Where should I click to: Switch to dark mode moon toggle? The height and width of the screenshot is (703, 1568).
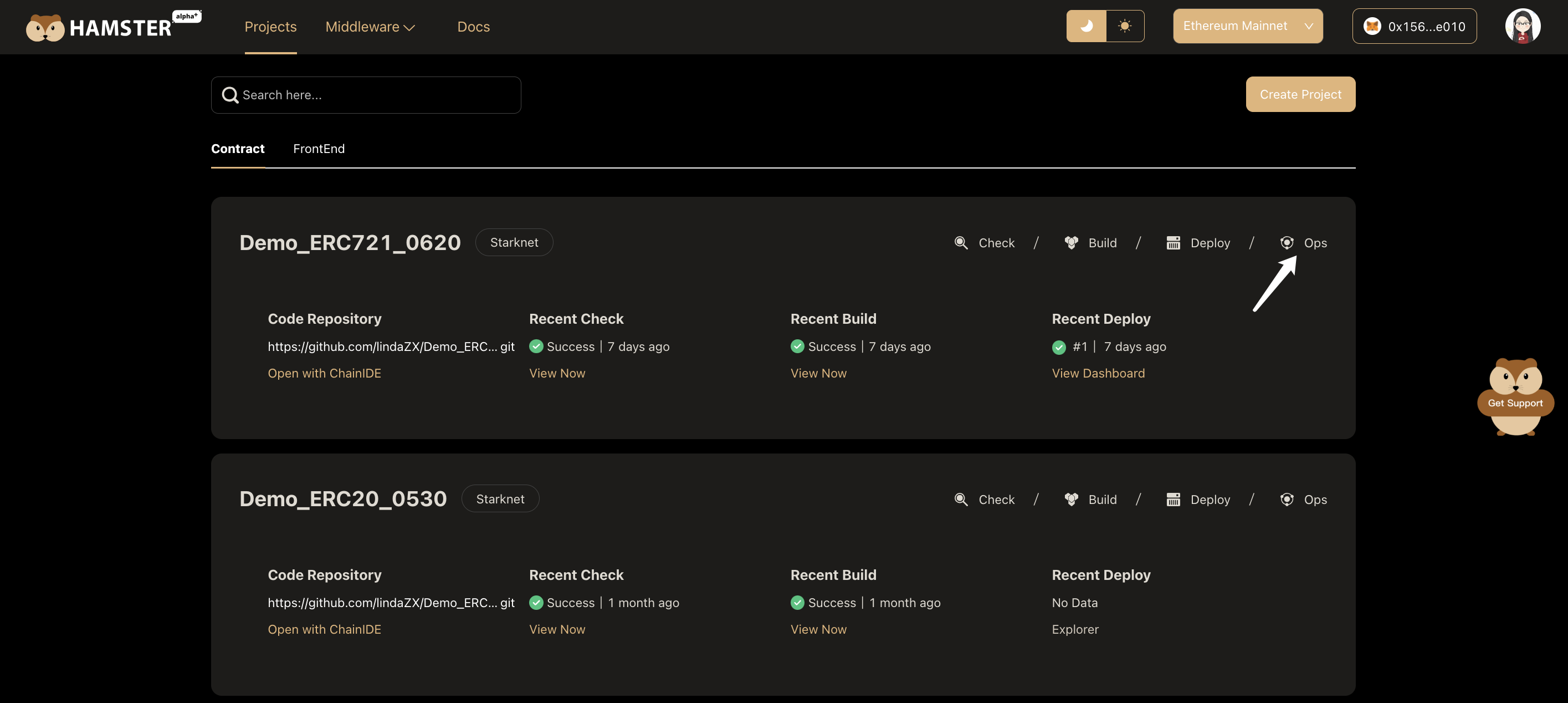point(1086,26)
